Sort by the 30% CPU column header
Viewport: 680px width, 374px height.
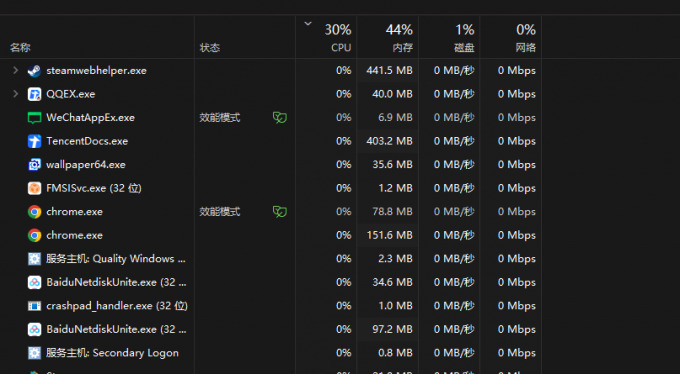pyautogui.click(x=327, y=37)
